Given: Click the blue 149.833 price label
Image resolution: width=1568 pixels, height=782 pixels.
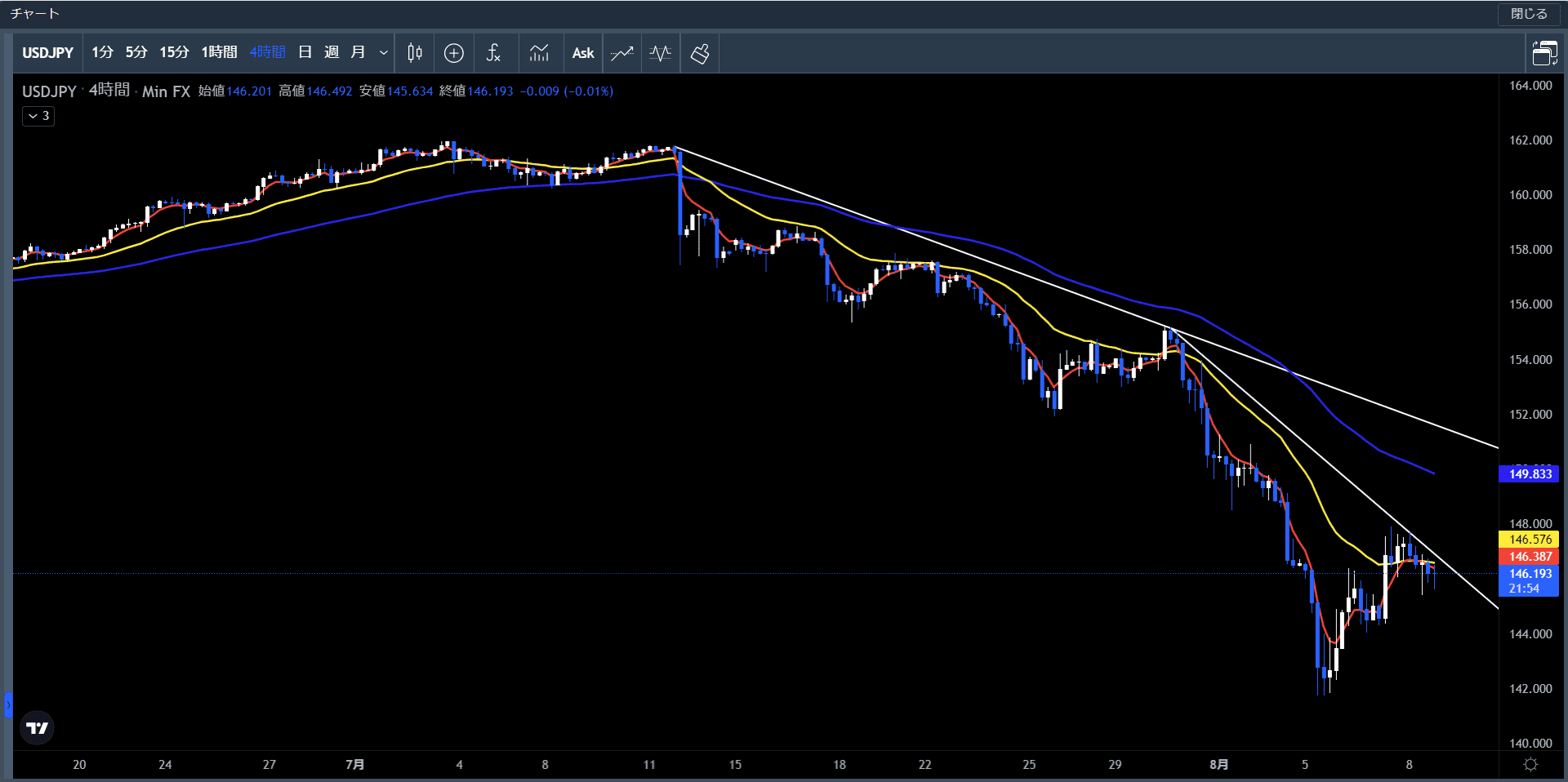Looking at the screenshot, I should pos(1530,473).
